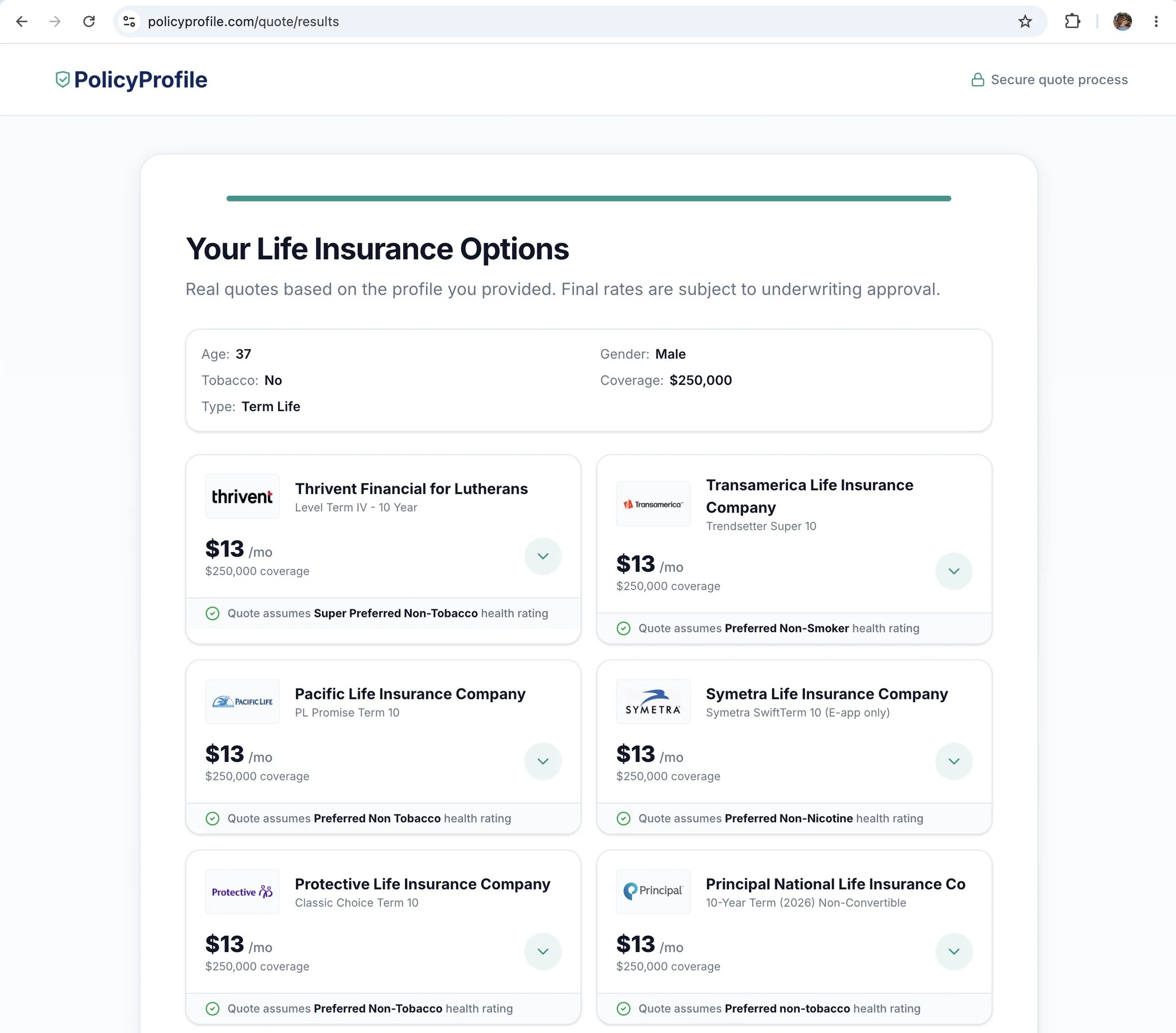
Task: Click the Symetra SwiftTerm 10 (E-app only) subtitle
Action: pyautogui.click(x=797, y=713)
